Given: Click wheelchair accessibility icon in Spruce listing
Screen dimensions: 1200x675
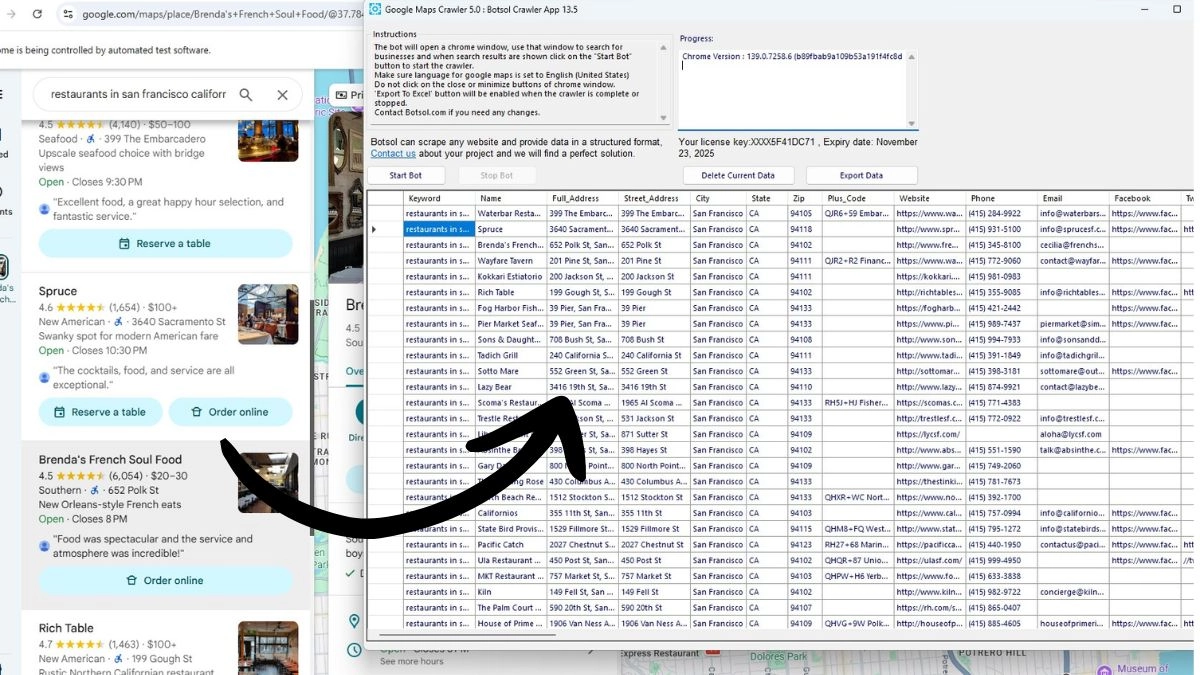Looking at the screenshot, I should (x=119, y=322).
